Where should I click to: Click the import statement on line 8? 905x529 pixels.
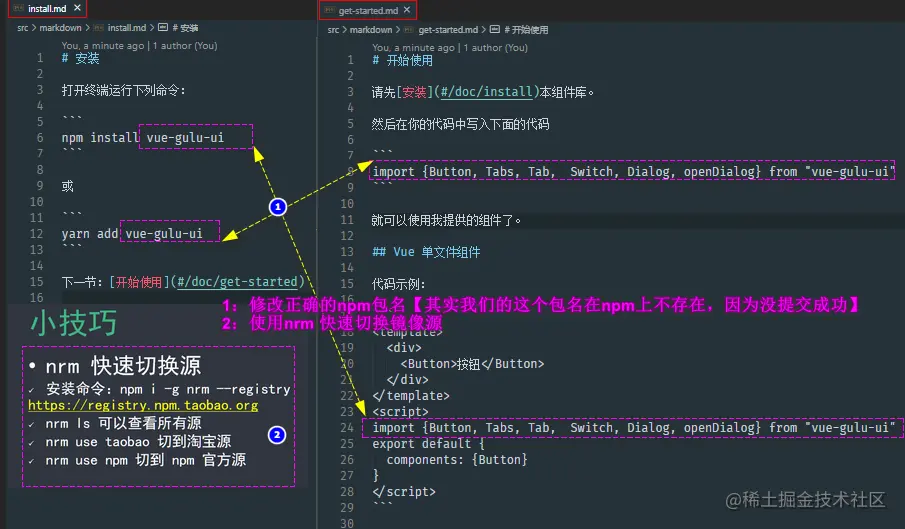pyautogui.click(x=633, y=171)
